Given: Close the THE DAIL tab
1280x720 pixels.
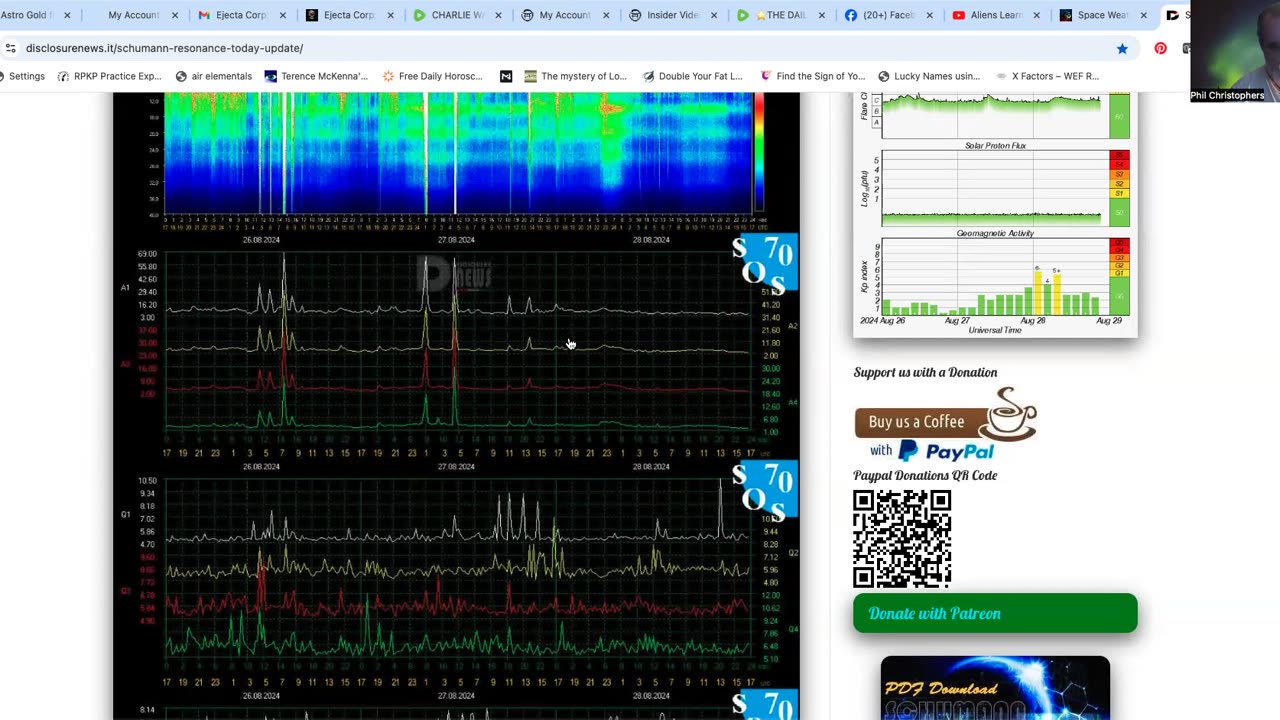Looking at the screenshot, I should pos(822,15).
